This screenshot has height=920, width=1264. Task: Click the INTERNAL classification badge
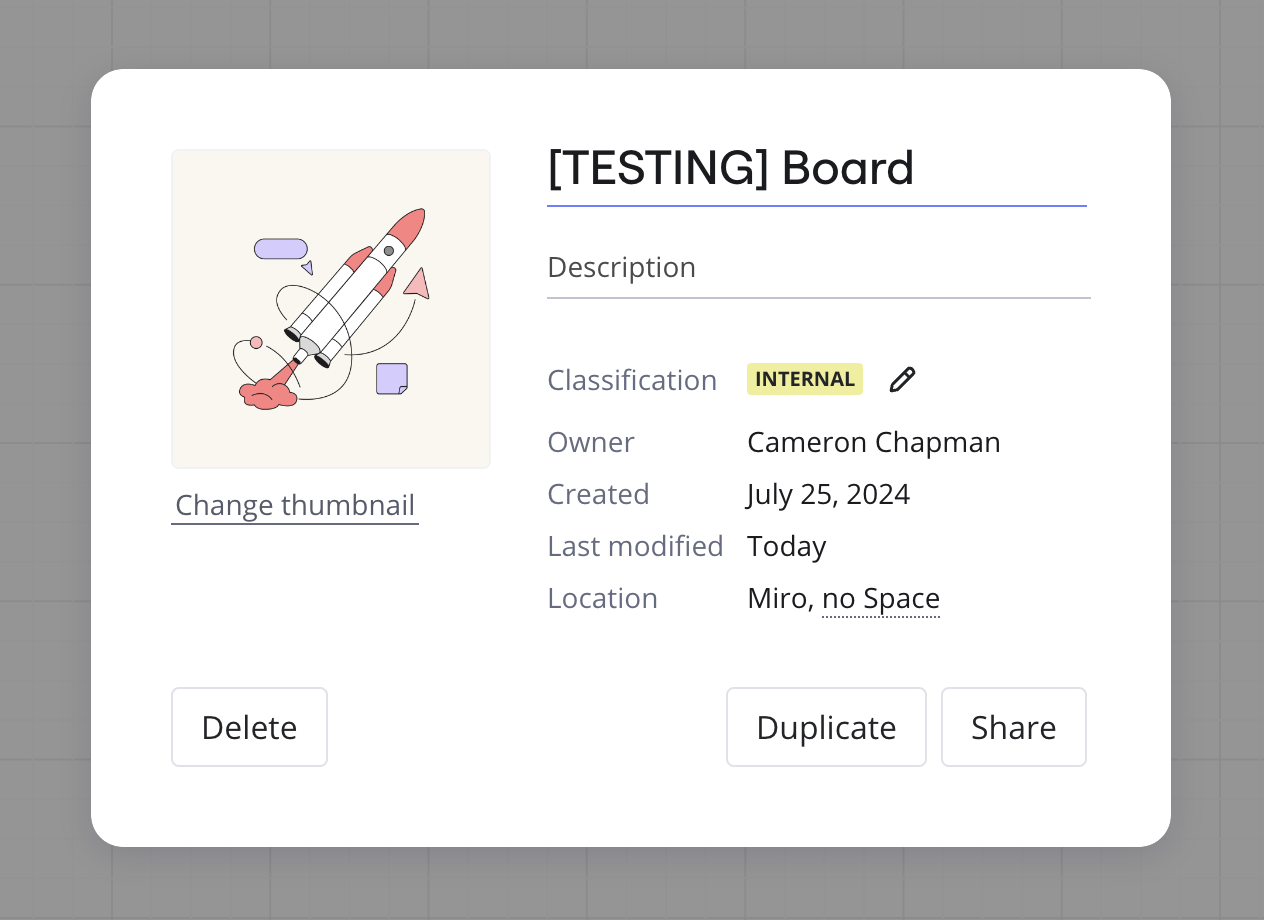click(804, 380)
